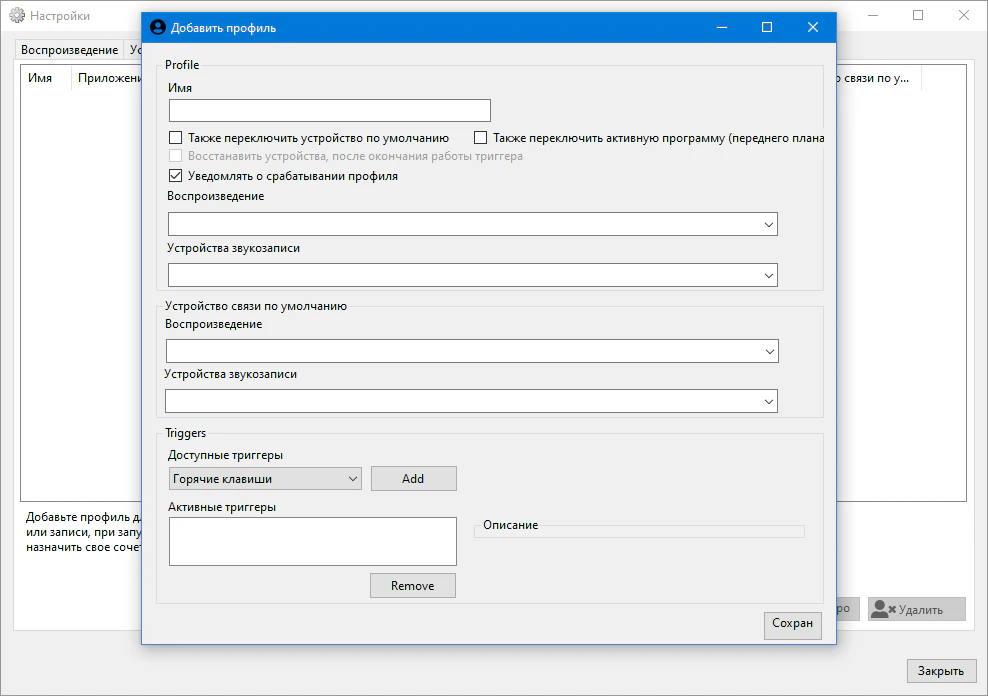Check Также переключить активную программу option
The image size is (988, 696).
481,138
